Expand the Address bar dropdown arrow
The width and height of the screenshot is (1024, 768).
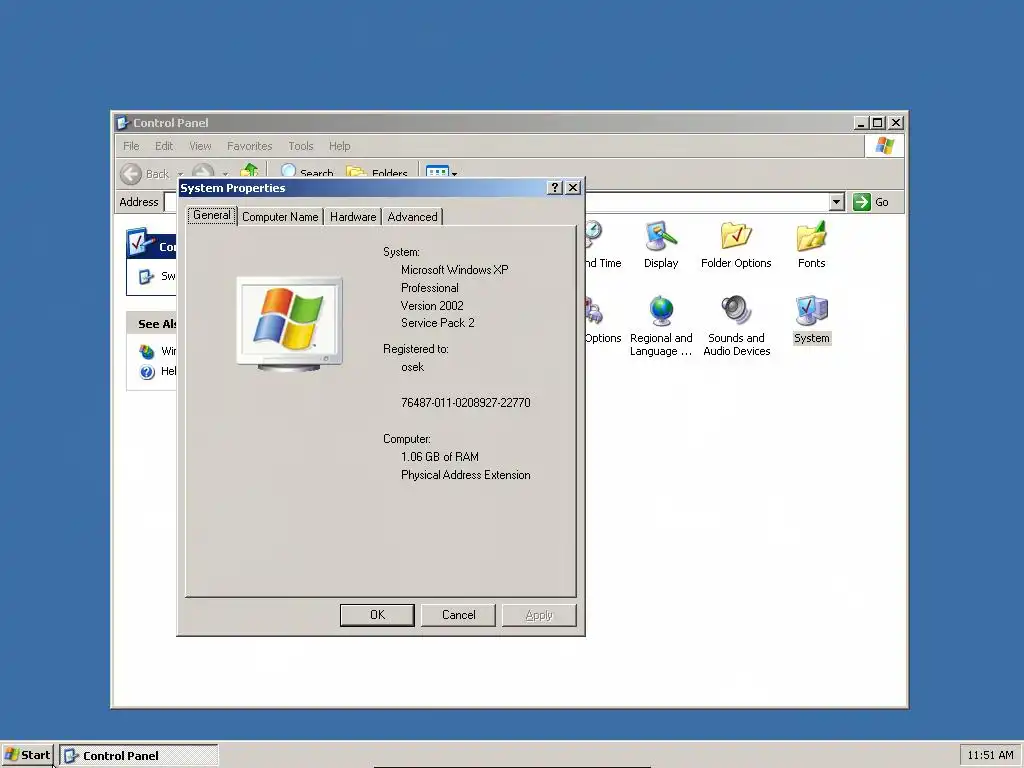837,202
